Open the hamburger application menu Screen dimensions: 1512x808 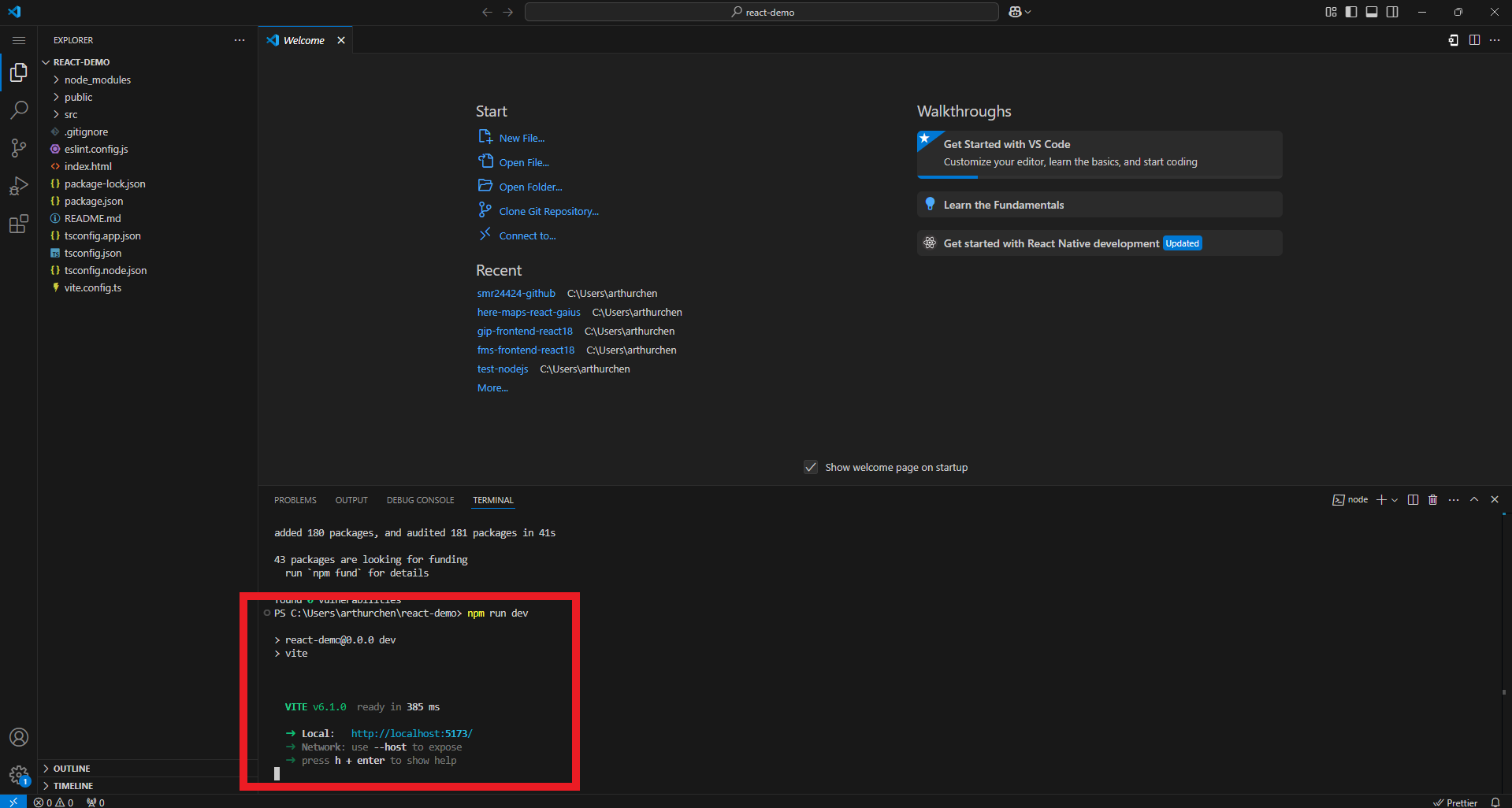coord(19,40)
